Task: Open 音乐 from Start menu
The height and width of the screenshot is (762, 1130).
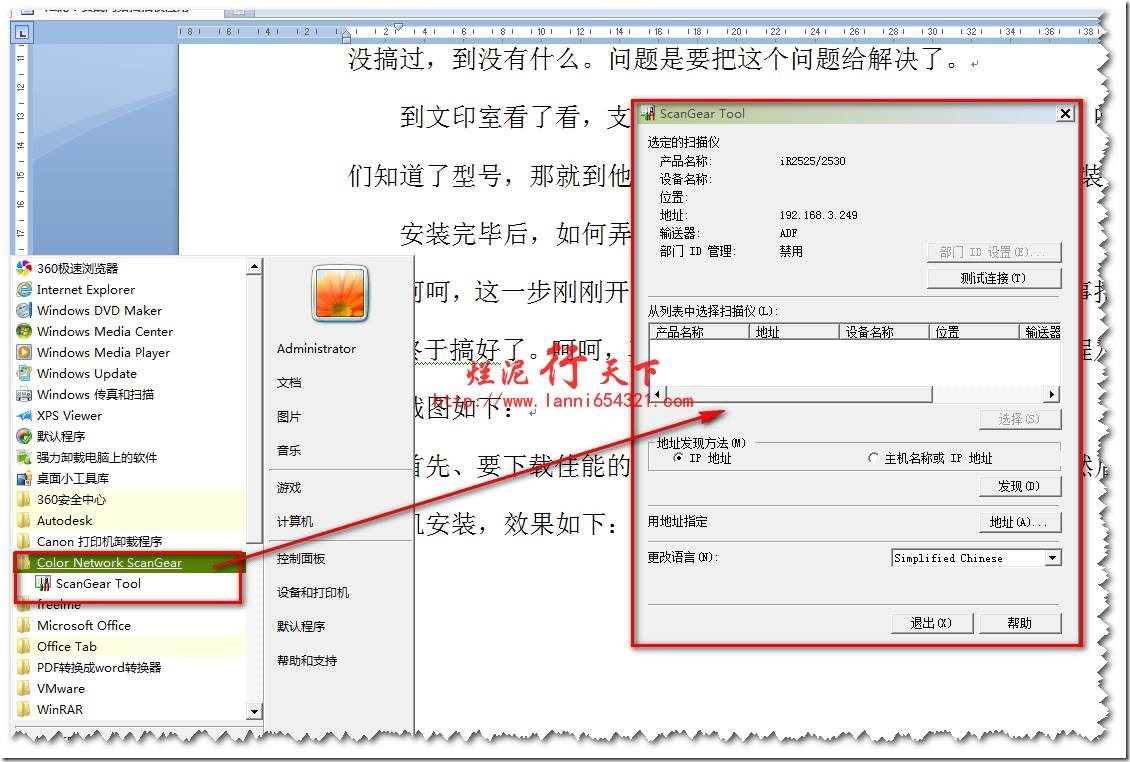Action: pyautogui.click(x=289, y=450)
